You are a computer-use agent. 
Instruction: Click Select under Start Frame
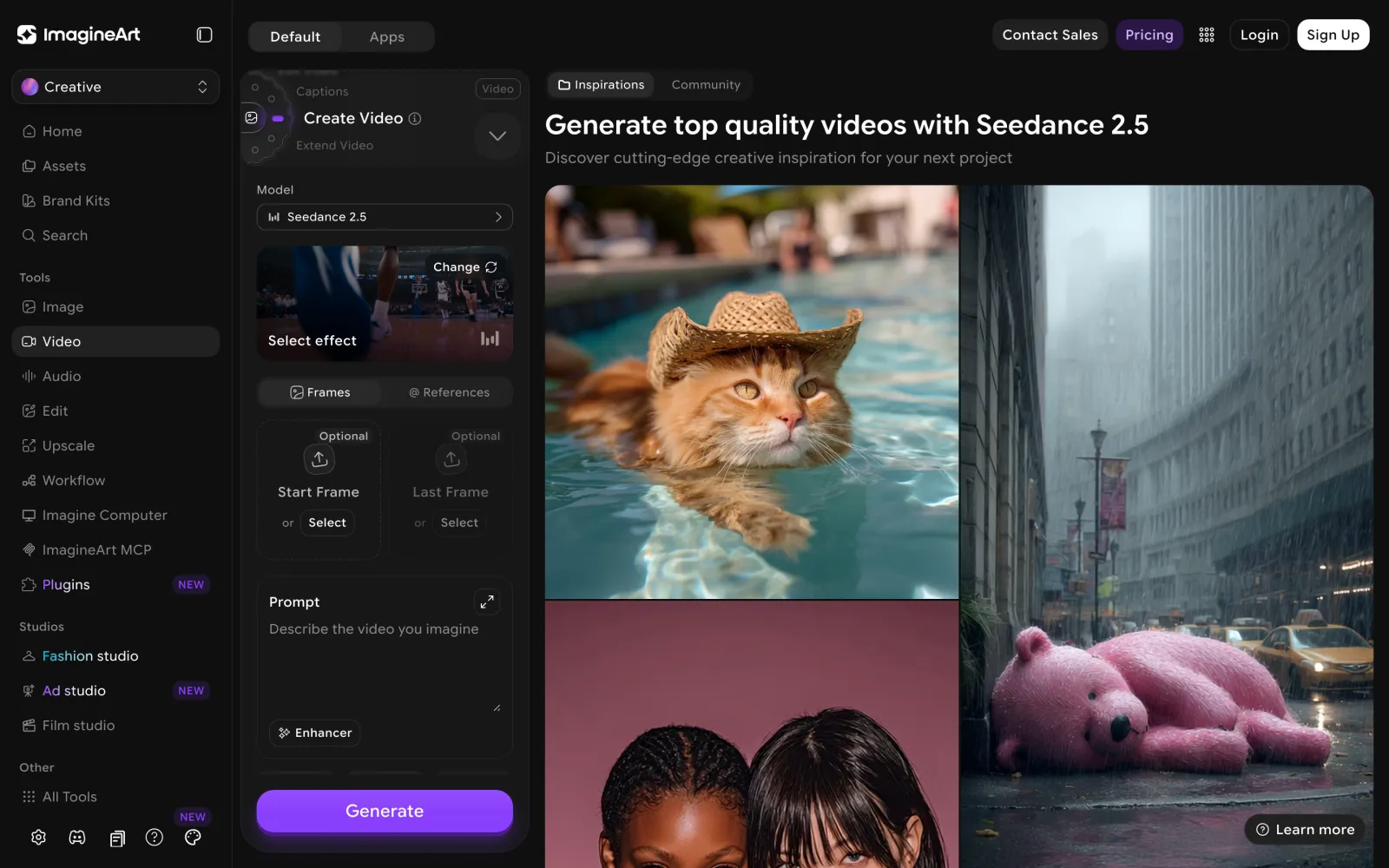click(x=327, y=523)
